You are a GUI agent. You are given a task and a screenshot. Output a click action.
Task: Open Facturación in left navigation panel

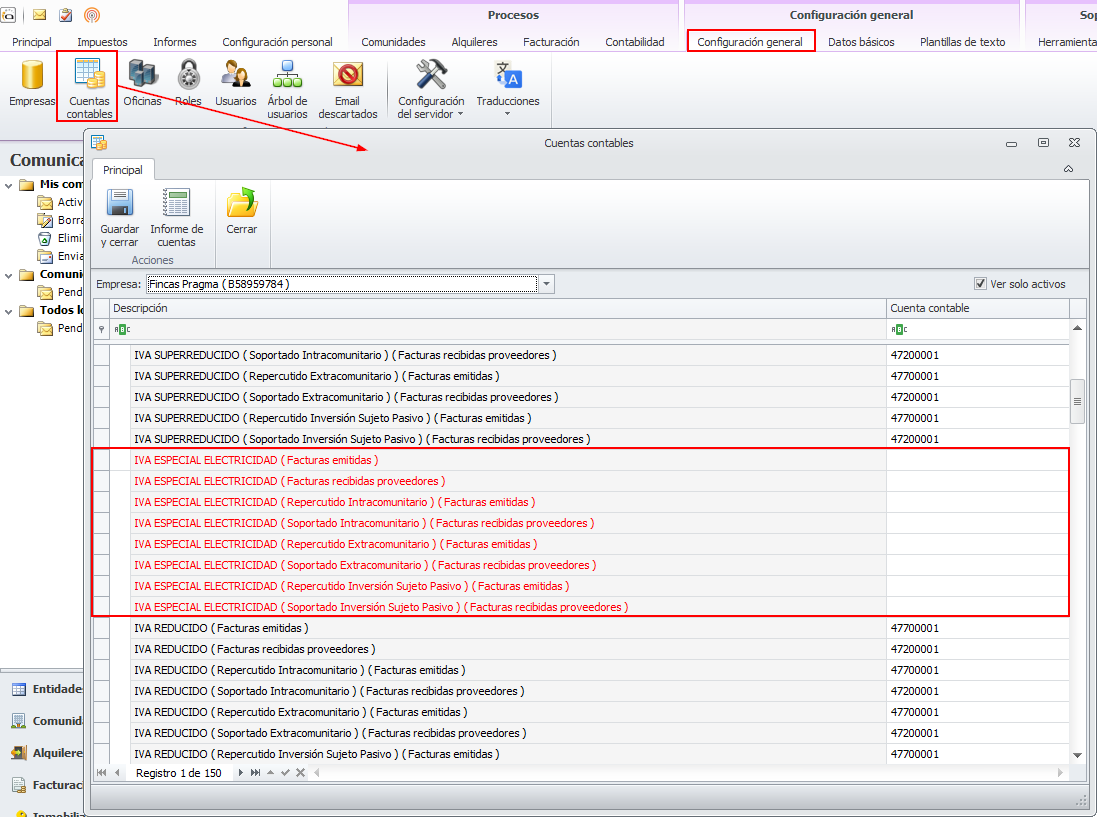(47, 785)
